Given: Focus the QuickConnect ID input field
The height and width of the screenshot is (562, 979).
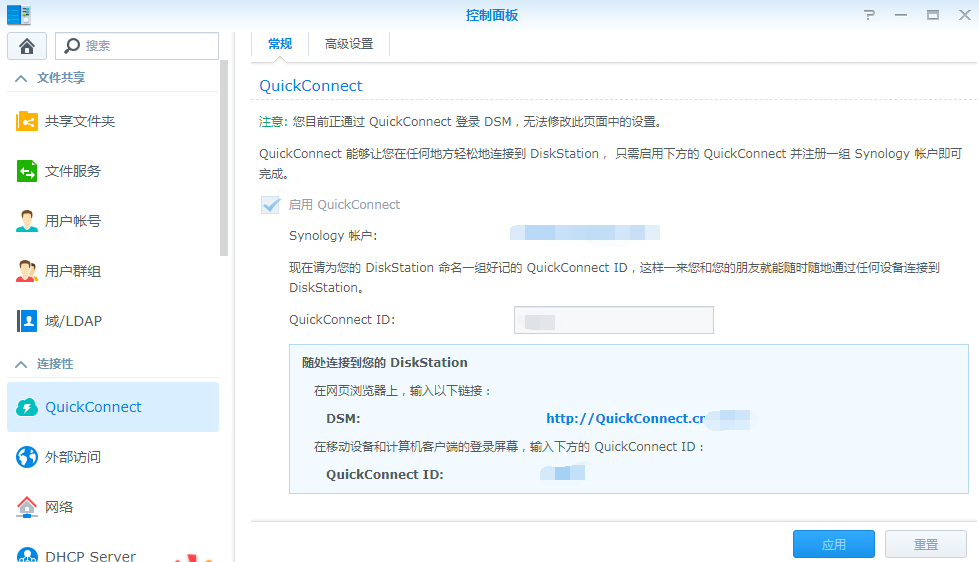Looking at the screenshot, I should click(614, 320).
